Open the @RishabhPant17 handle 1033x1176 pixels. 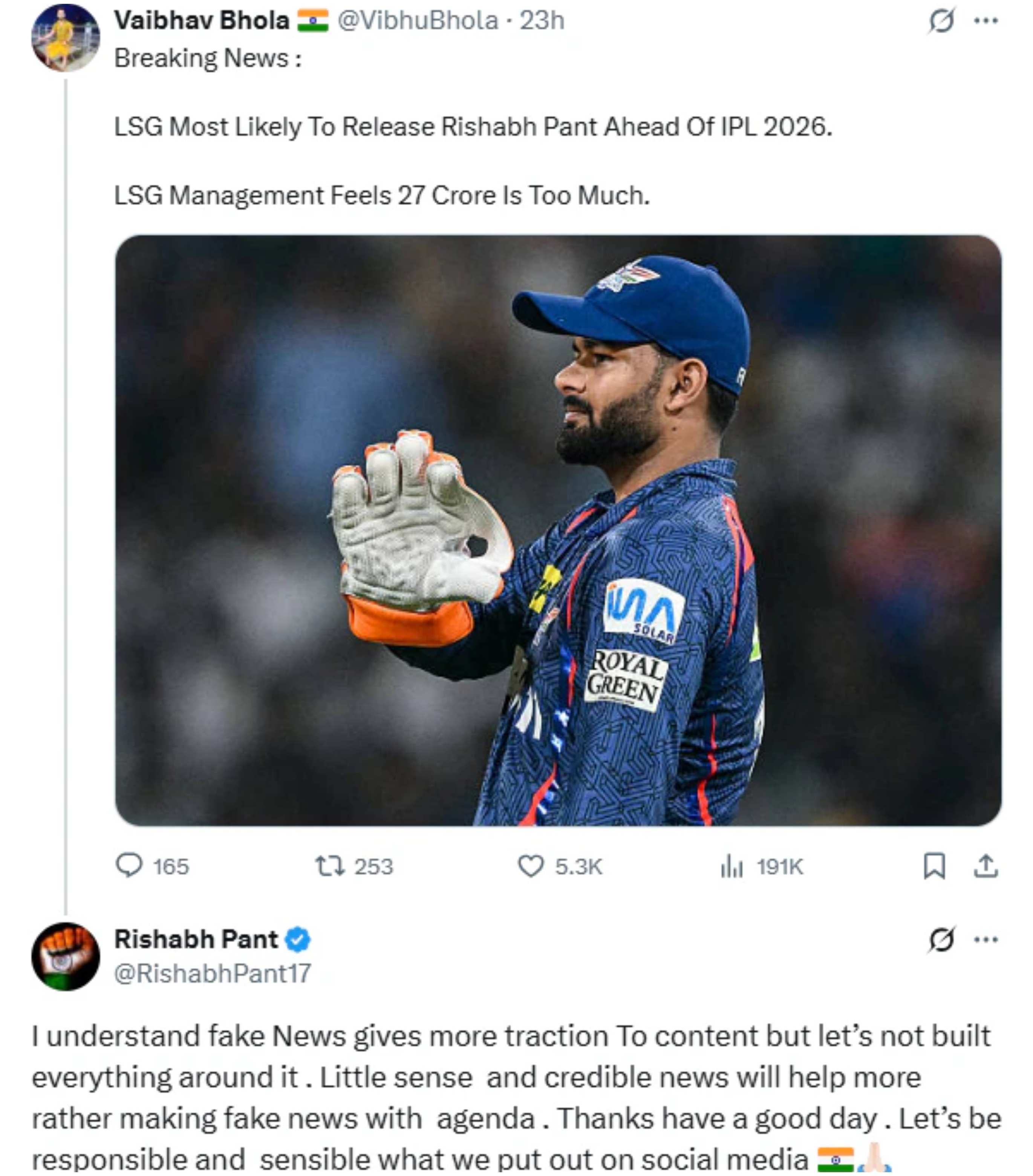[x=212, y=974]
